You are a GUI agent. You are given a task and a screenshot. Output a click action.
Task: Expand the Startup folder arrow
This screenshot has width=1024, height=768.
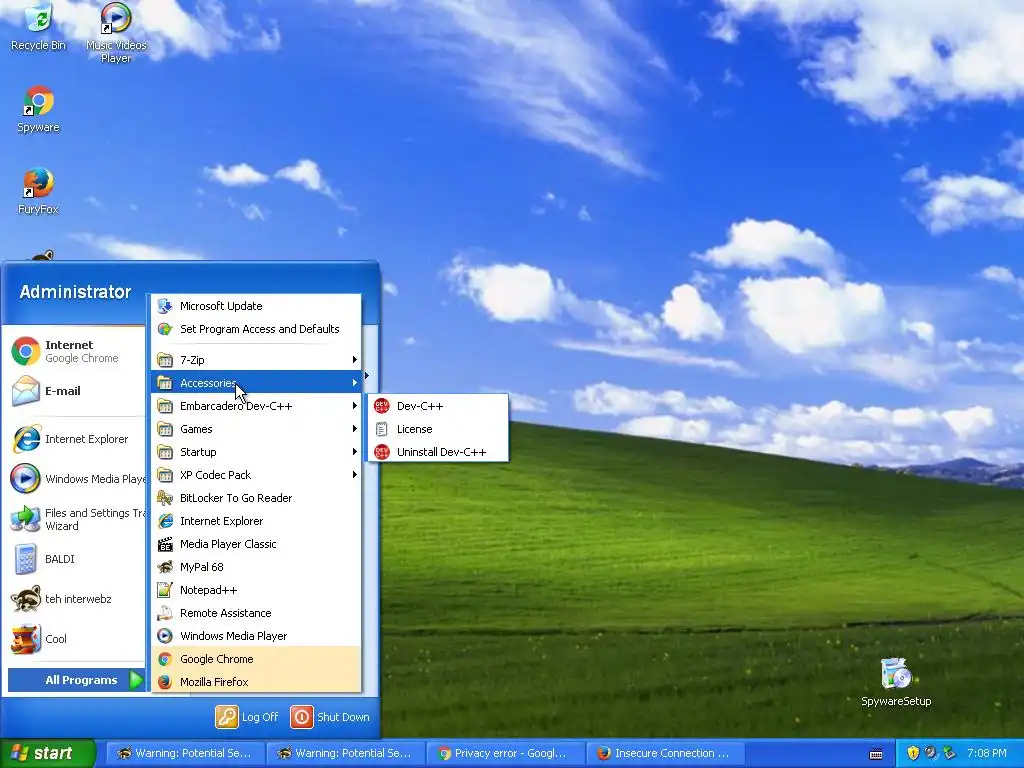point(355,452)
